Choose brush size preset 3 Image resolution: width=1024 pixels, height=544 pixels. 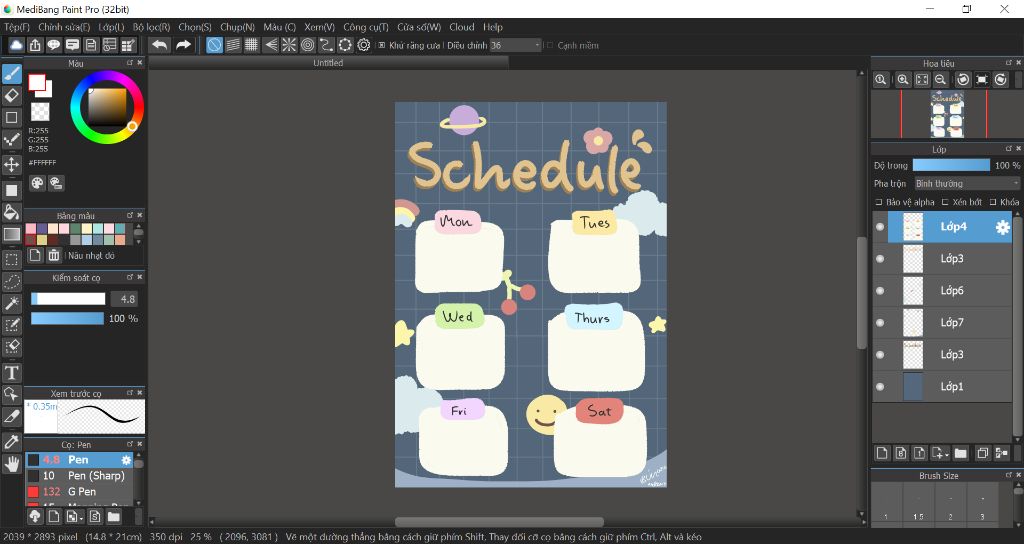click(982, 503)
